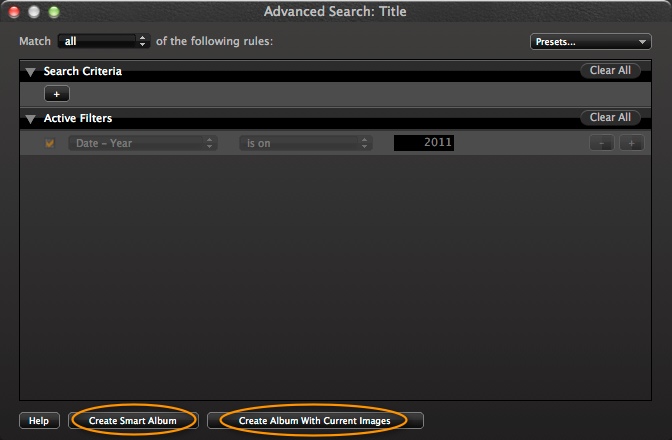The image size is (672, 440).
Task: Click Create Smart Album button
Action: pos(133,421)
